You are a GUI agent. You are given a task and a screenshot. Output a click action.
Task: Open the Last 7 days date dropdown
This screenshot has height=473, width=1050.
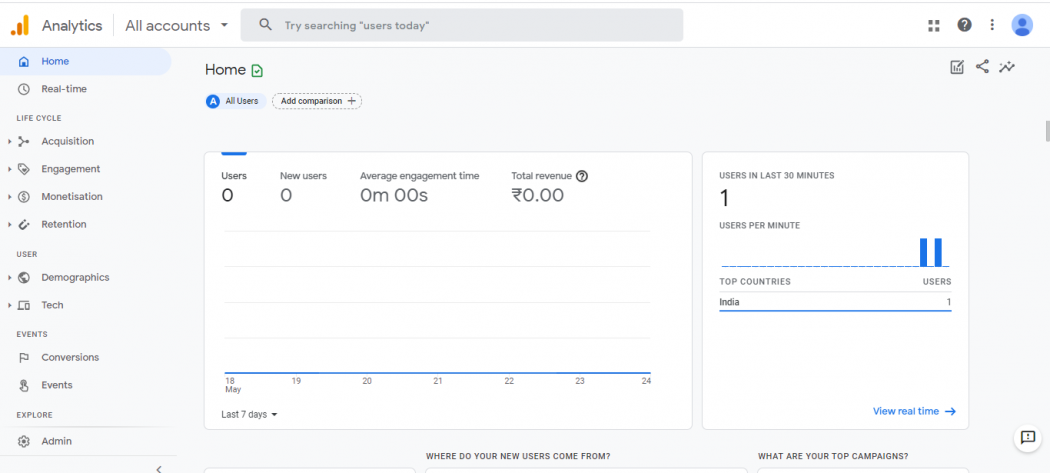click(249, 415)
